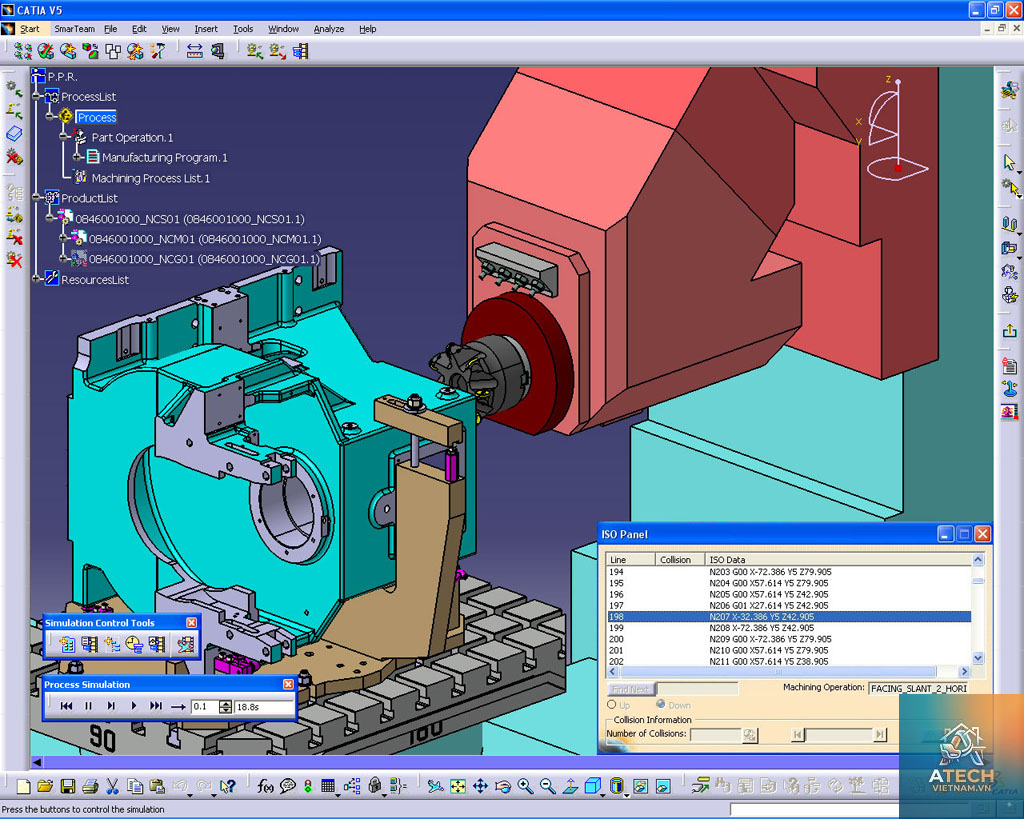Open the Insert menu

point(206,29)
